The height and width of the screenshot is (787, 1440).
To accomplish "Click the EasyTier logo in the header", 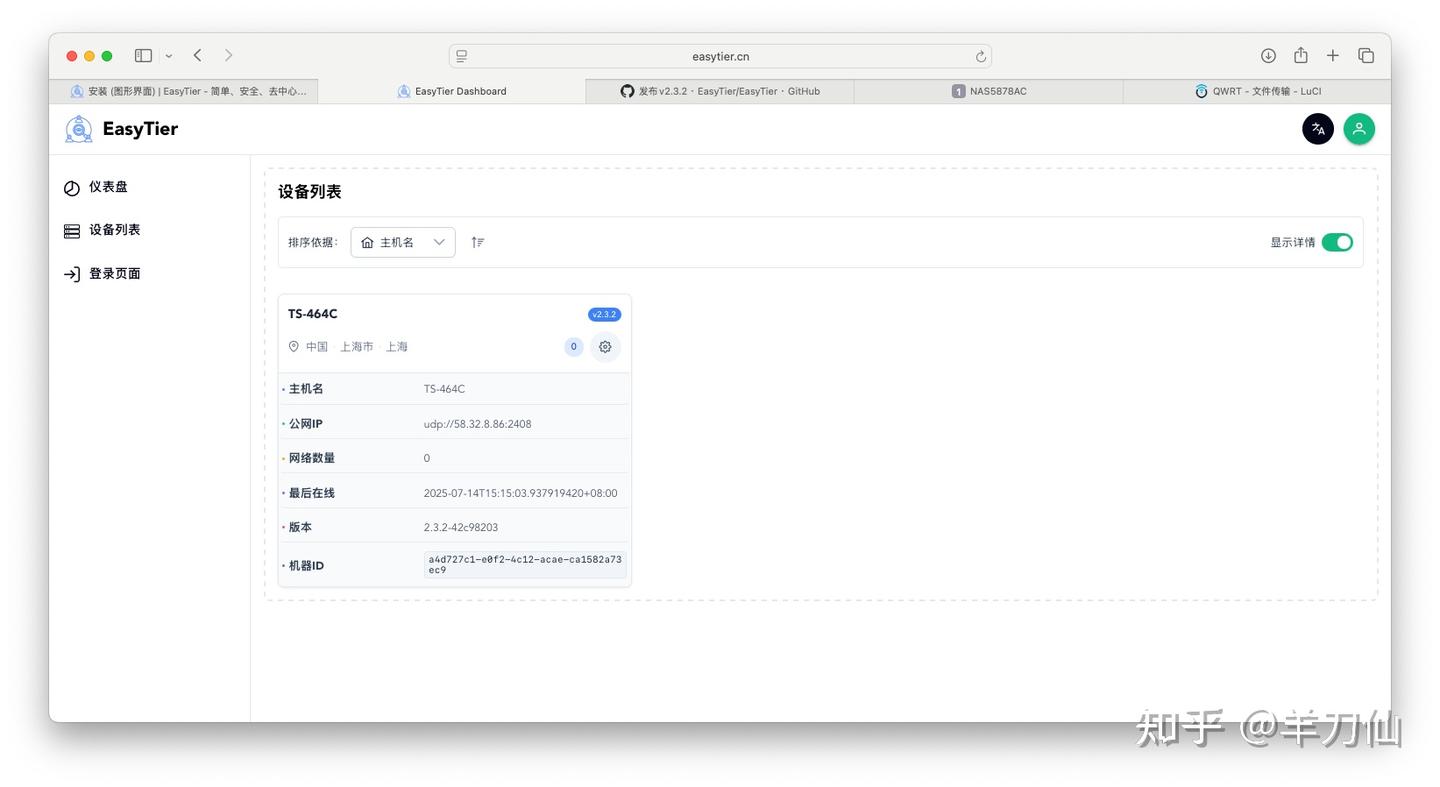I will coord(121,129).
